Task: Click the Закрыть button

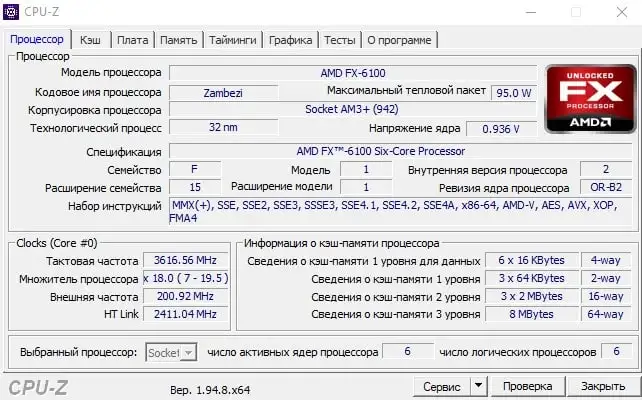Action: click(603, 386)
